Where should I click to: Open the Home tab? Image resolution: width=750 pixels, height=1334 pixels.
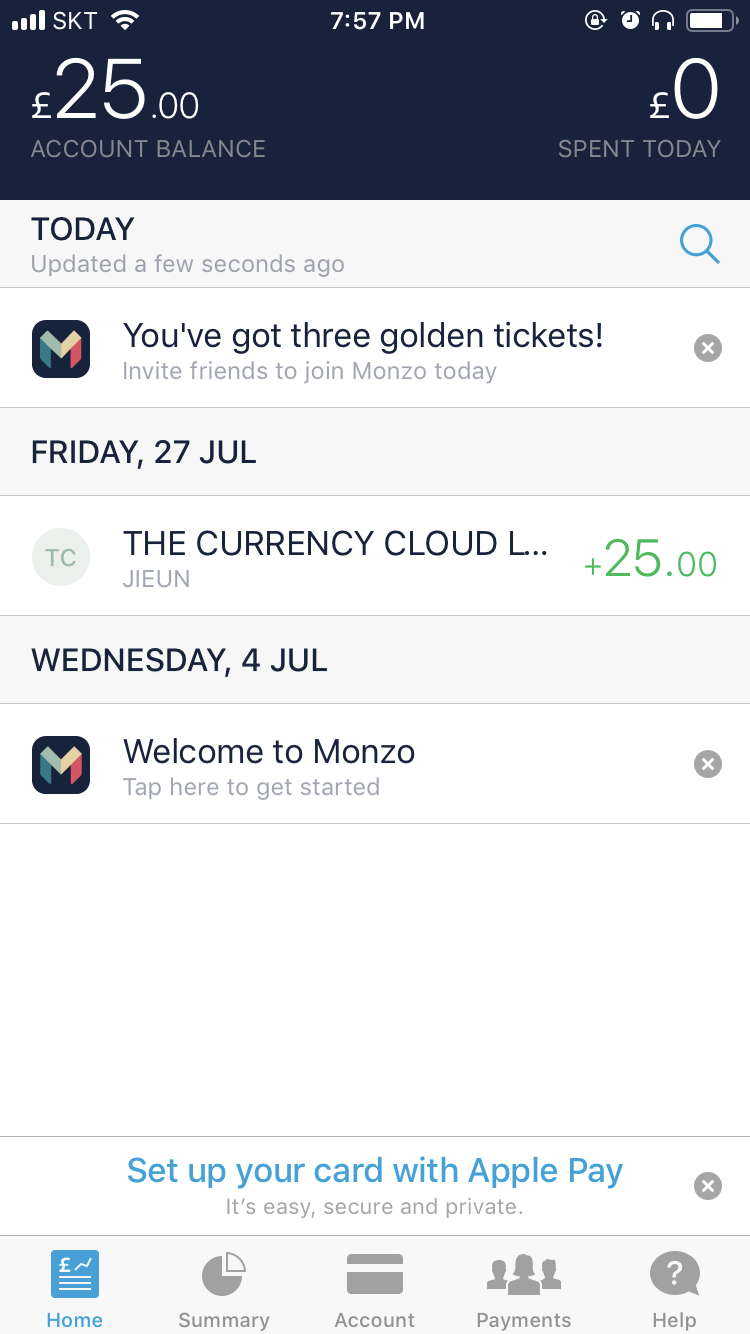coord(75,1291)
